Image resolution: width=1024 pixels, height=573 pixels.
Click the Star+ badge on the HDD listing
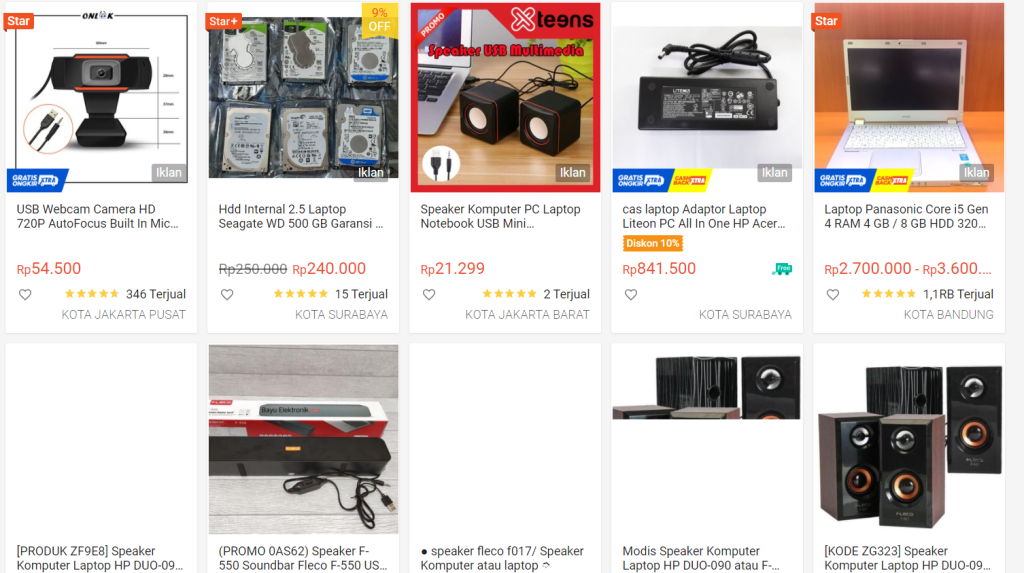pyautogui.click(x=223, y=21)
